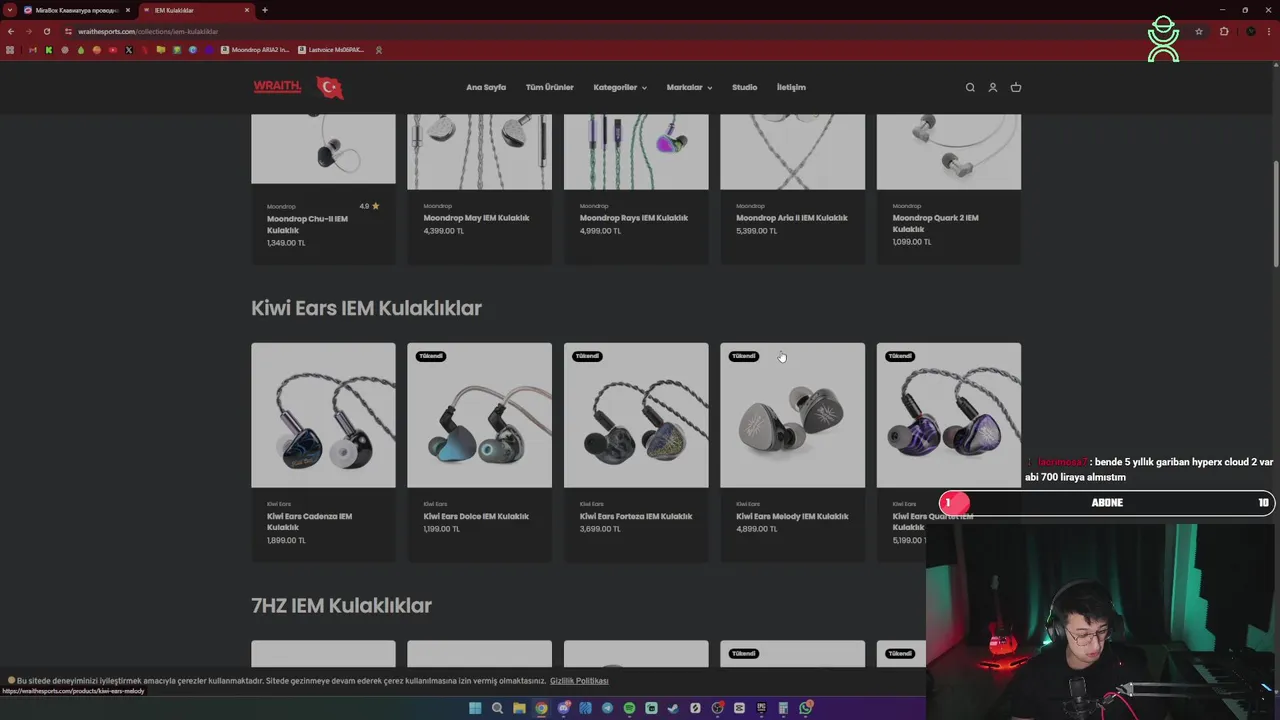Select the Moondrop Rays product image

pos(636,151)
